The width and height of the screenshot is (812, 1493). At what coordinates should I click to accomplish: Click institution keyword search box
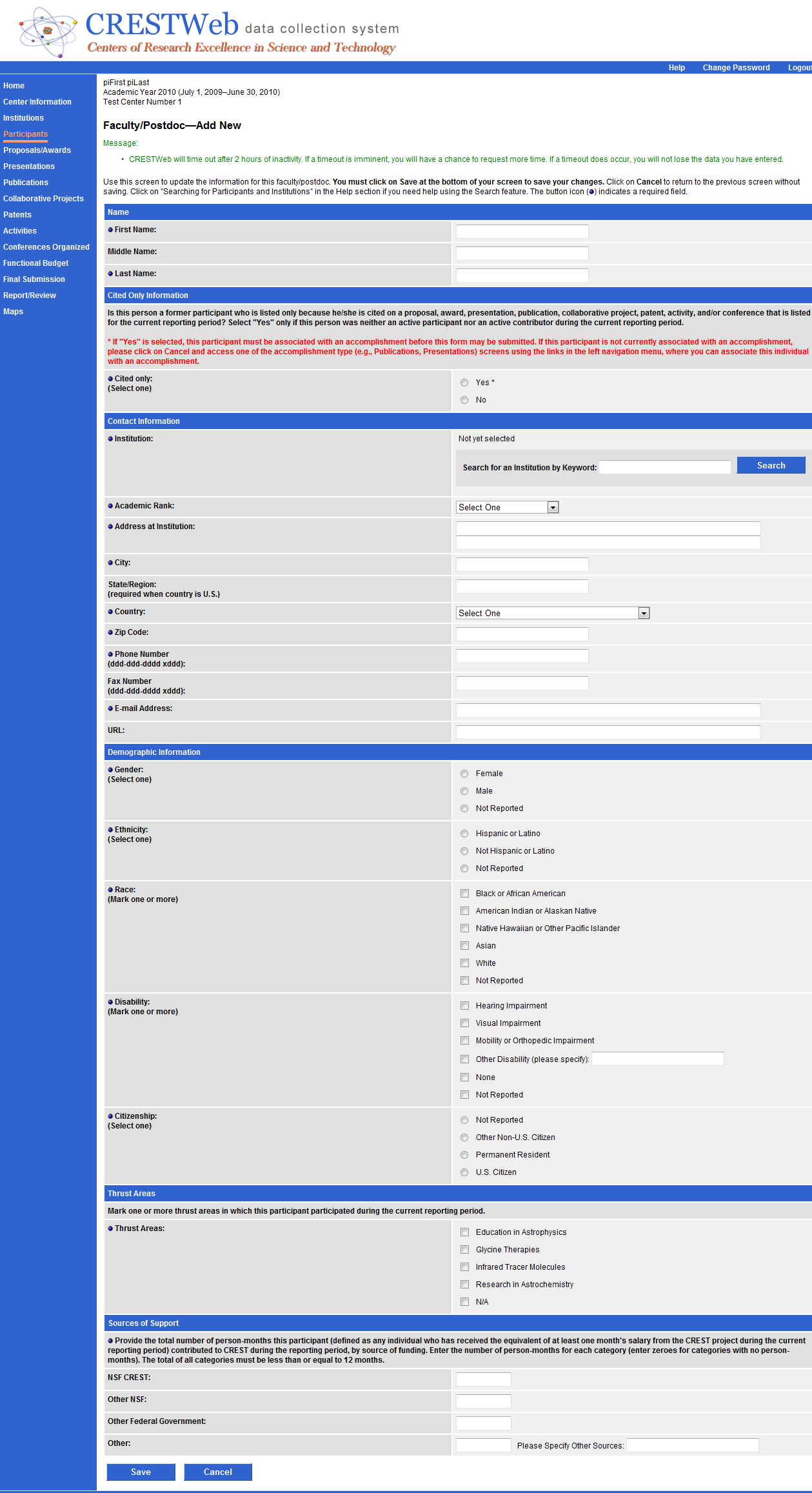coord(665,467)
